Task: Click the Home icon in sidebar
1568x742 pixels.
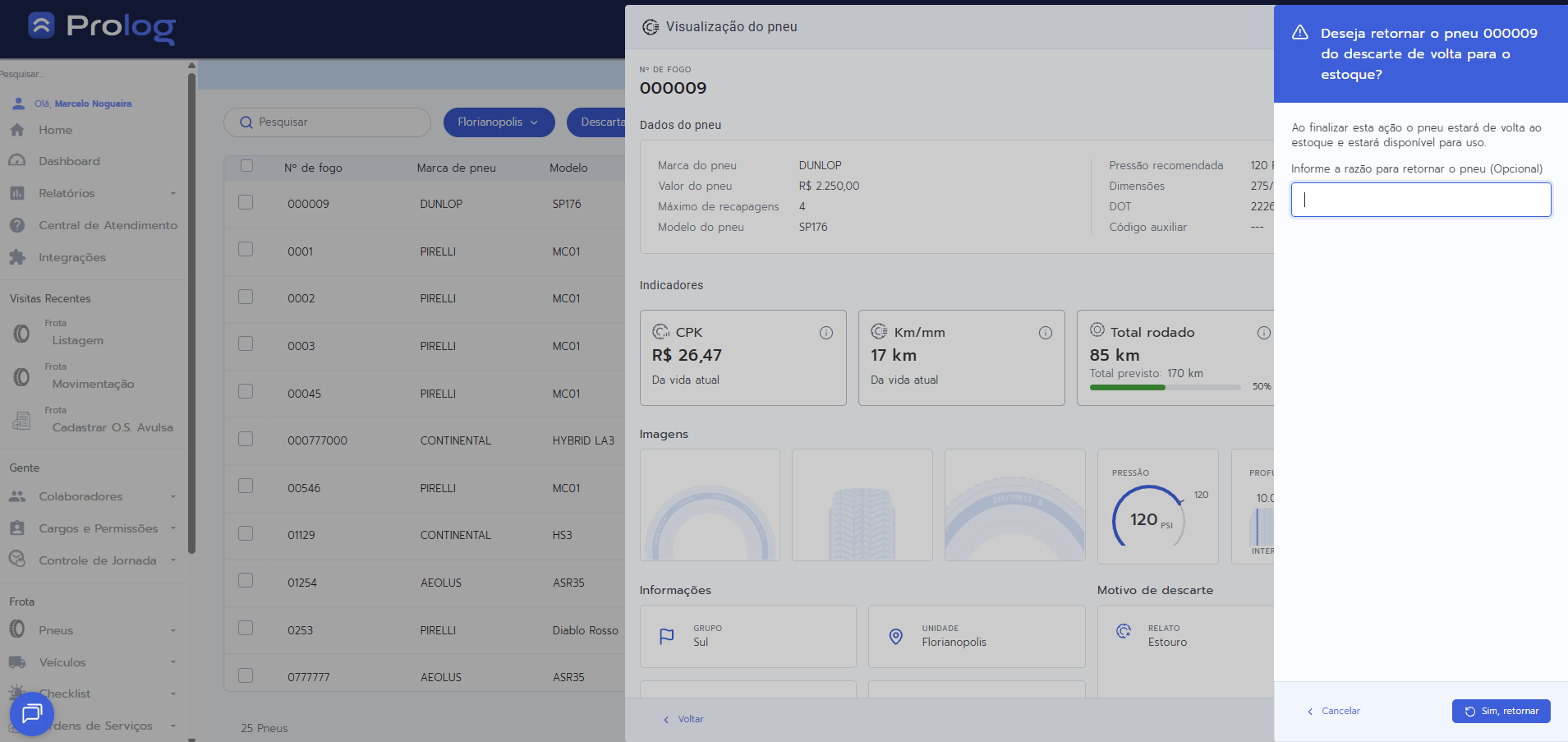Action: click(x=17, y=130)
